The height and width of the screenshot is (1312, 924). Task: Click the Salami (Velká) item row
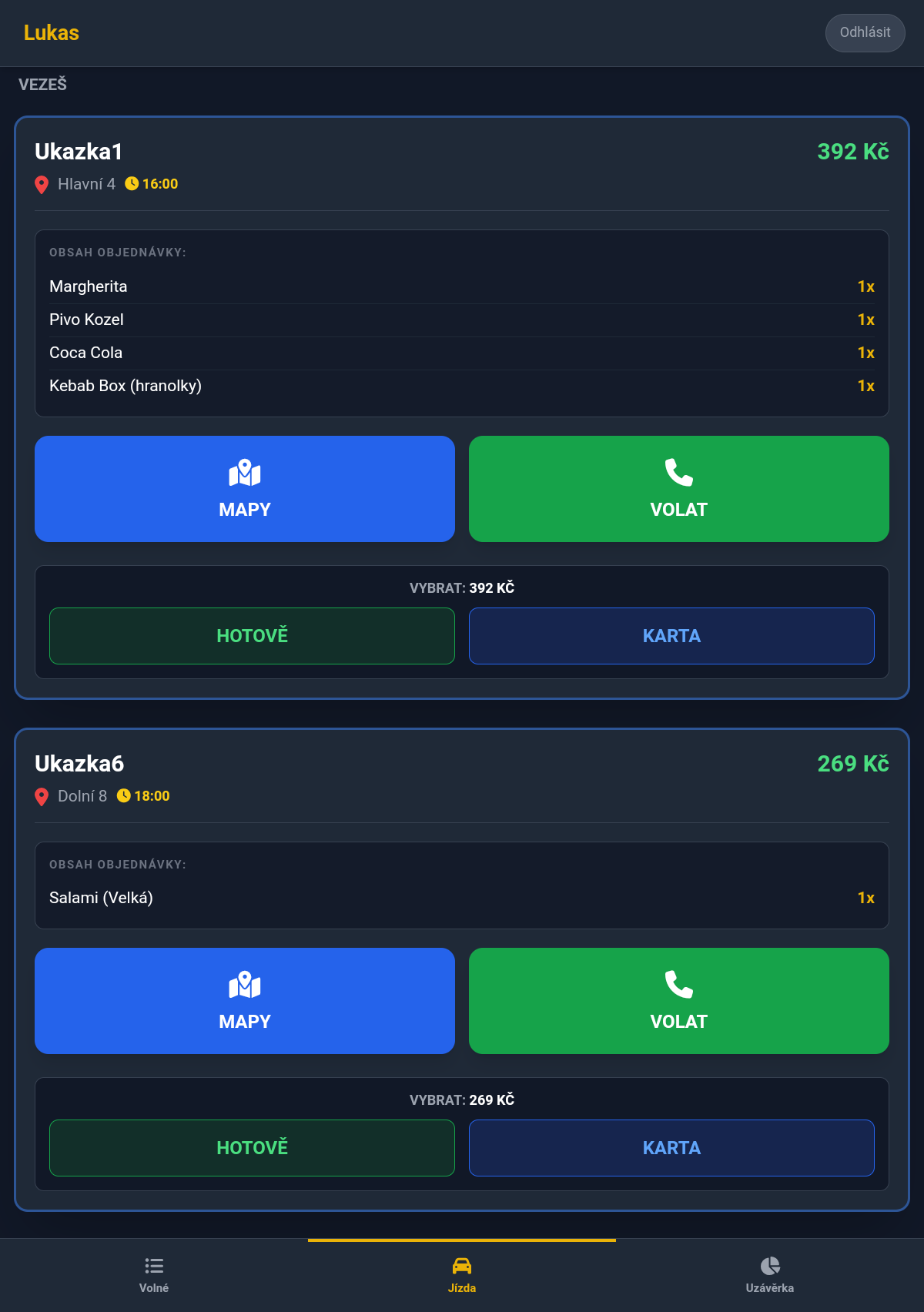[462, 898]
